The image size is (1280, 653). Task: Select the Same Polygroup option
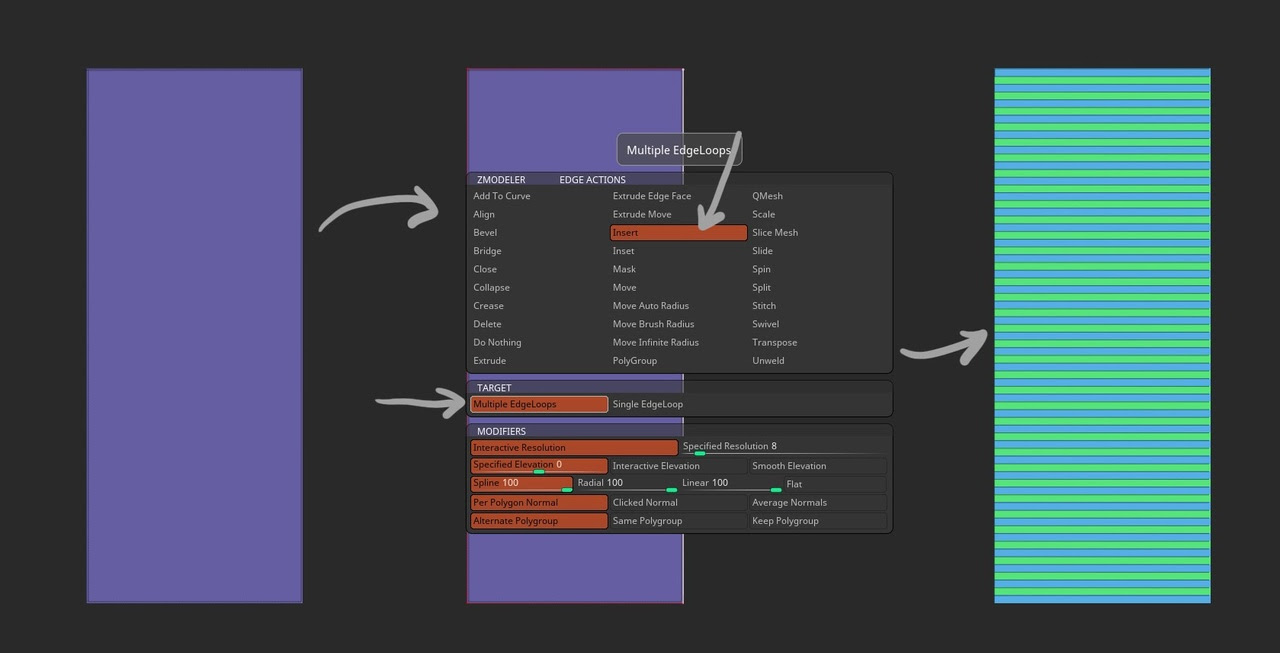coord(678,521)
